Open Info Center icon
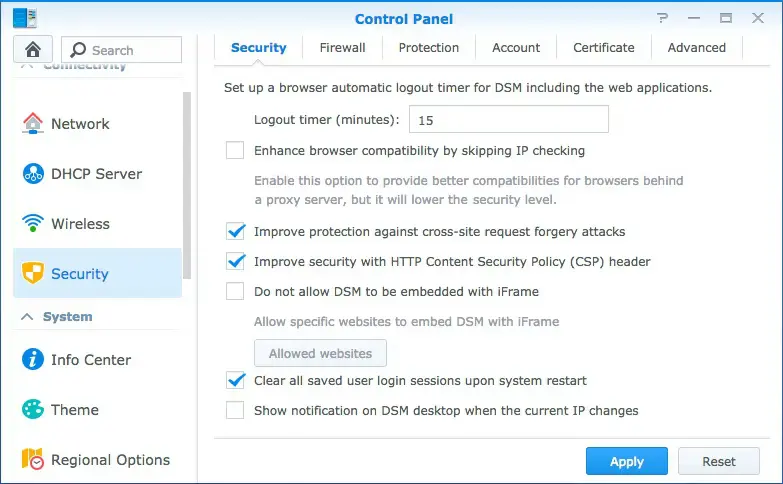The image size is (783, 484). (33, 360)
